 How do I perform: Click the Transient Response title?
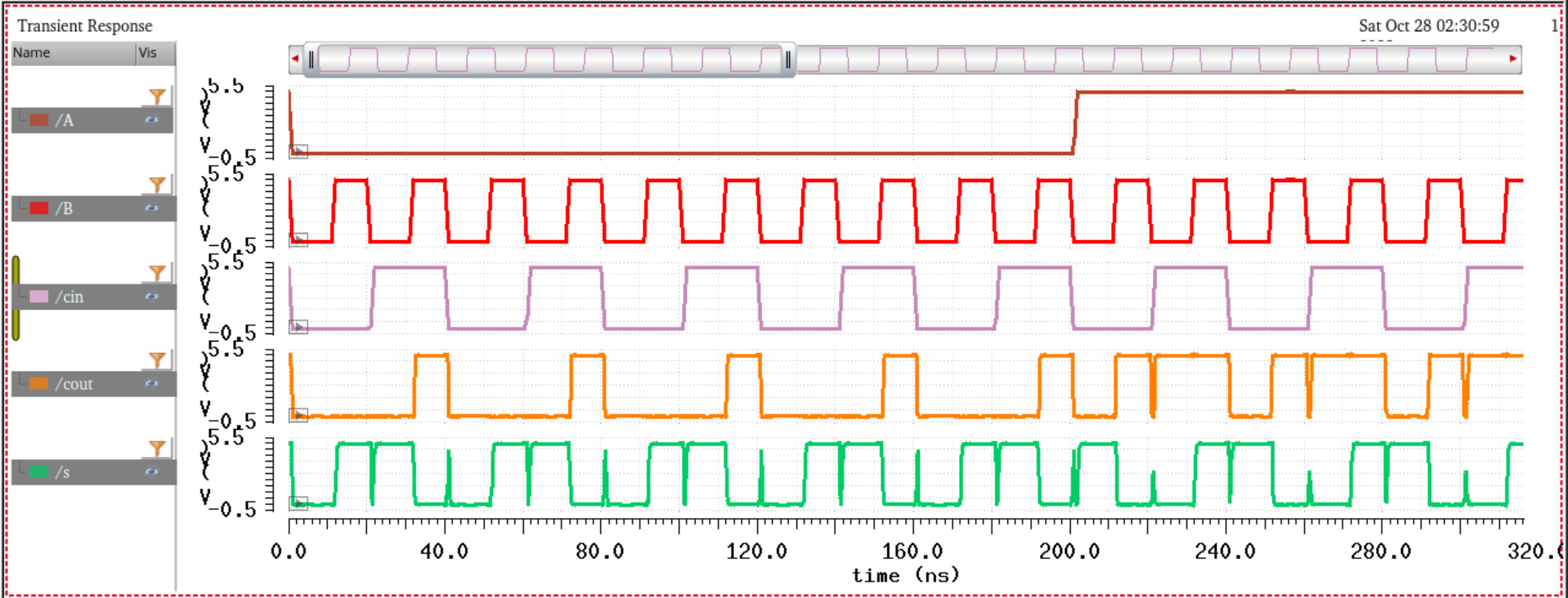[x=84, y=26]
